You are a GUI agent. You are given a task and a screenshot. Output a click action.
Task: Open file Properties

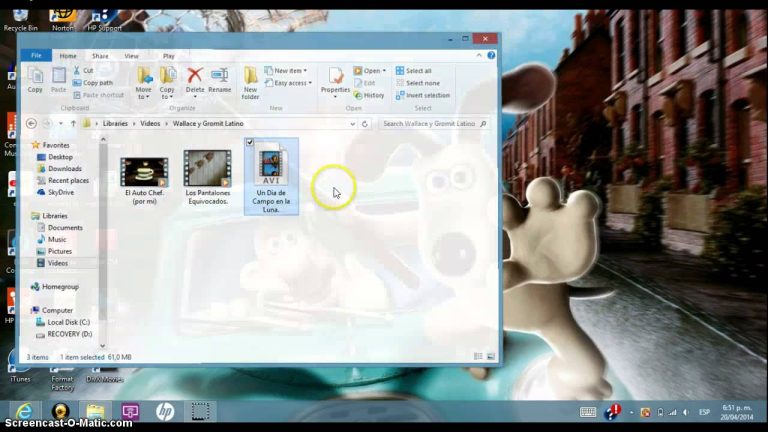click(336, 78)
